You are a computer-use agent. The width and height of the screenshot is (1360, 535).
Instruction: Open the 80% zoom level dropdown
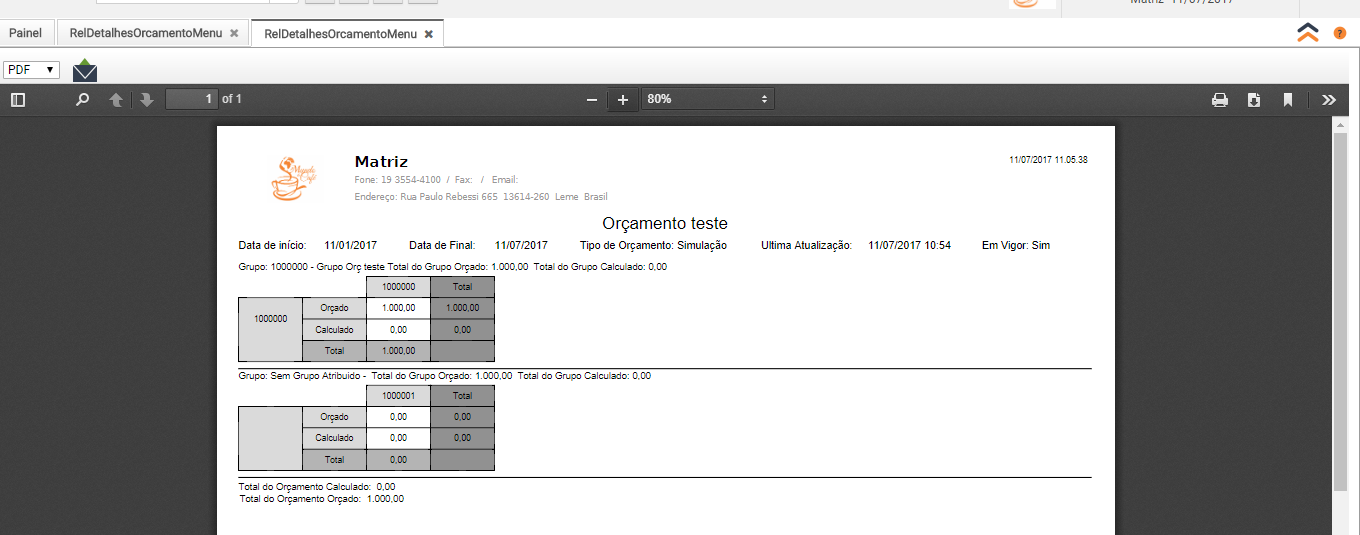point(708,99)
